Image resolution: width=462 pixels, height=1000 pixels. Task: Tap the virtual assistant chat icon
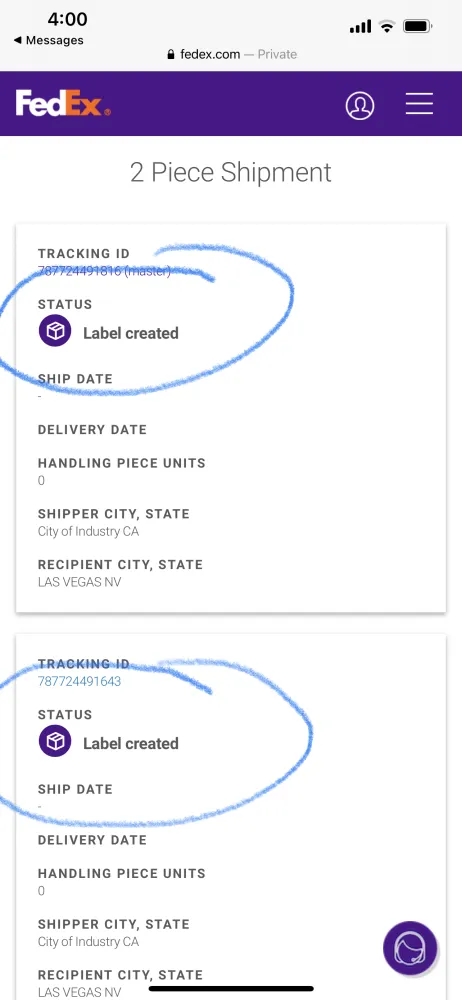coord(410,948)
